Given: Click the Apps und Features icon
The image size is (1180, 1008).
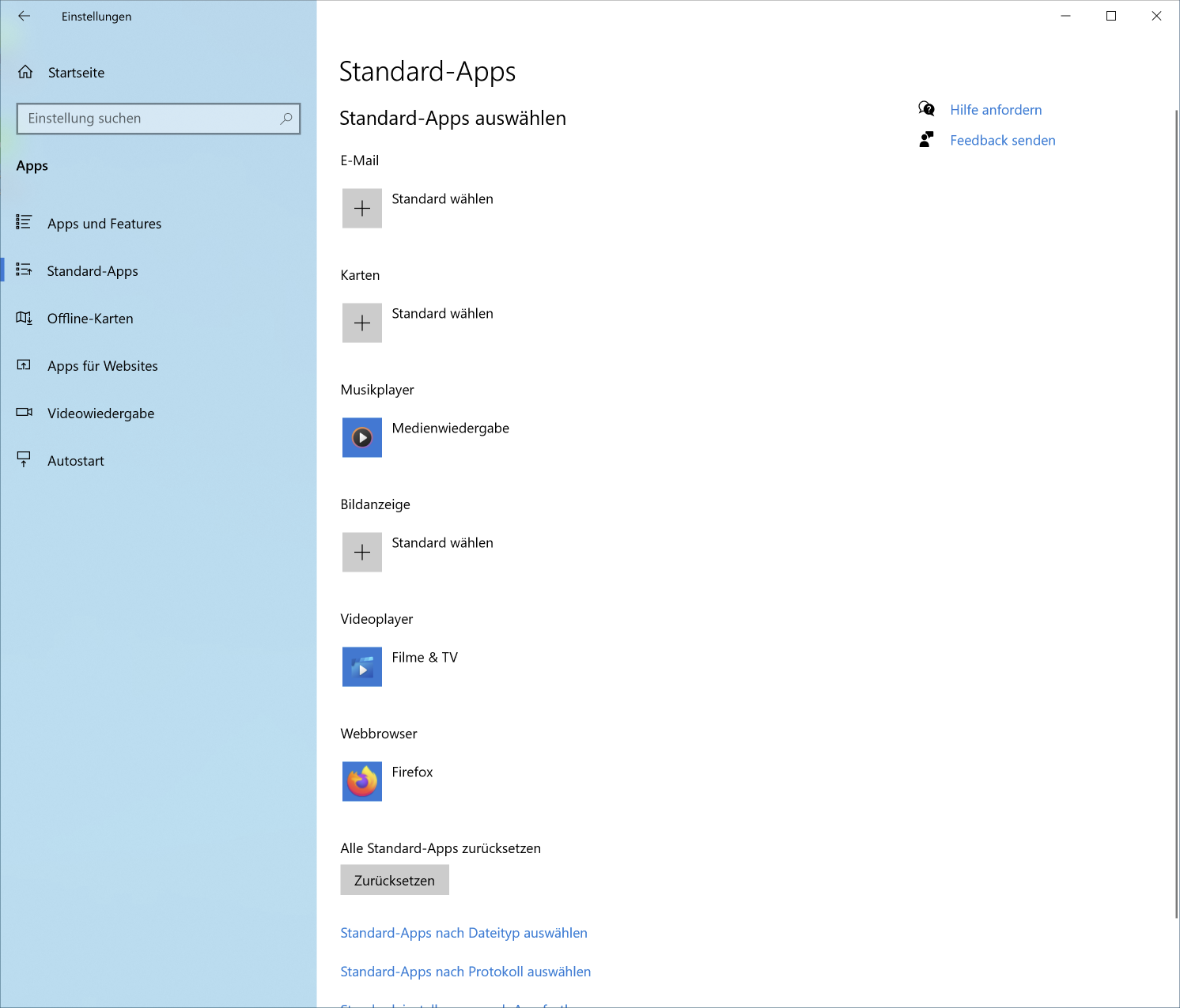Looking at the screenshot, I should tap(24, 223).
